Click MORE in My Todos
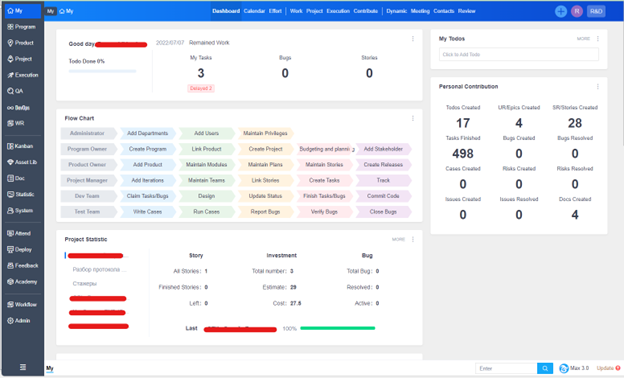The width and height of the screenshot is (624, 378). (x=583, y=39)
